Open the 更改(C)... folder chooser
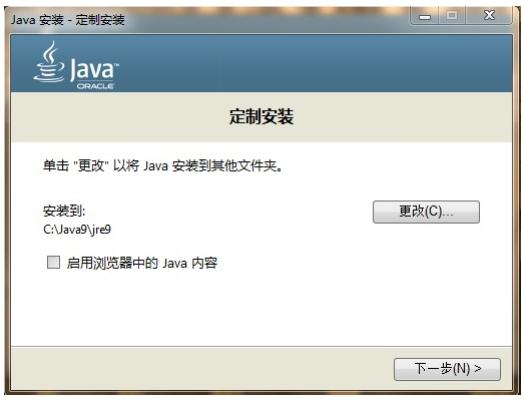 pyautogui.click(x=426, y=212)
